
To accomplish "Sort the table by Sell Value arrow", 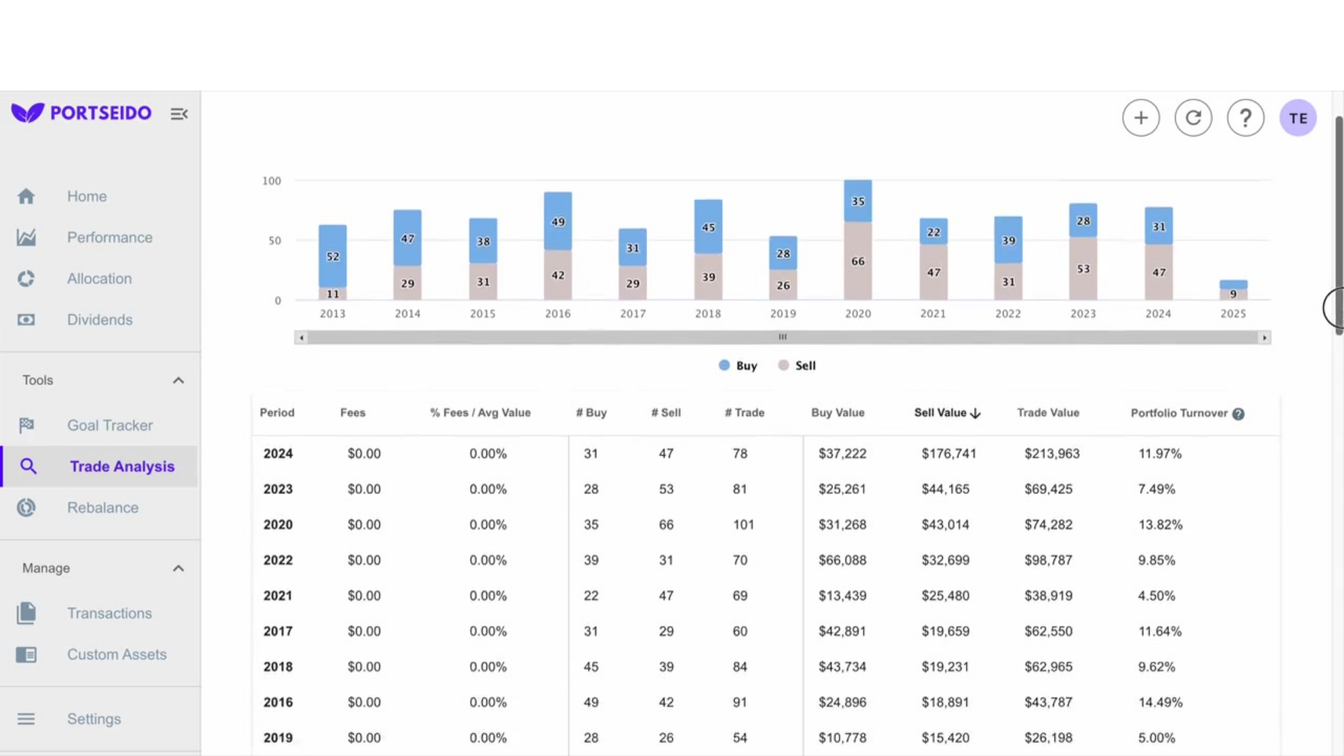I will coord(975,413).
